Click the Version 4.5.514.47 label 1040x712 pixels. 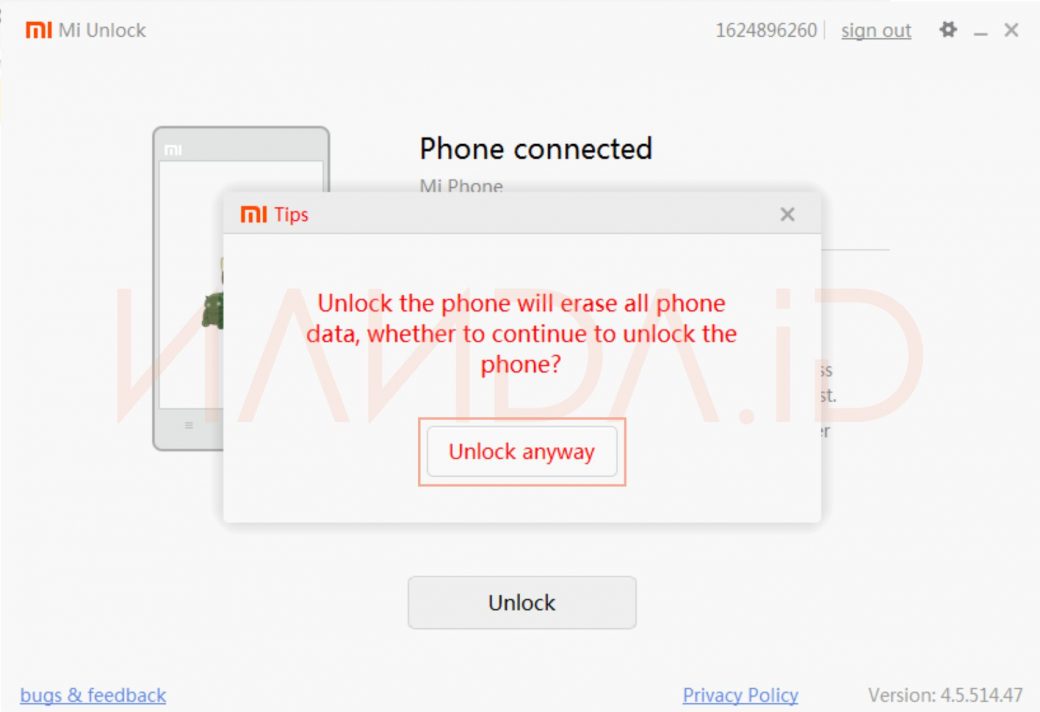[x=945, y=695]
